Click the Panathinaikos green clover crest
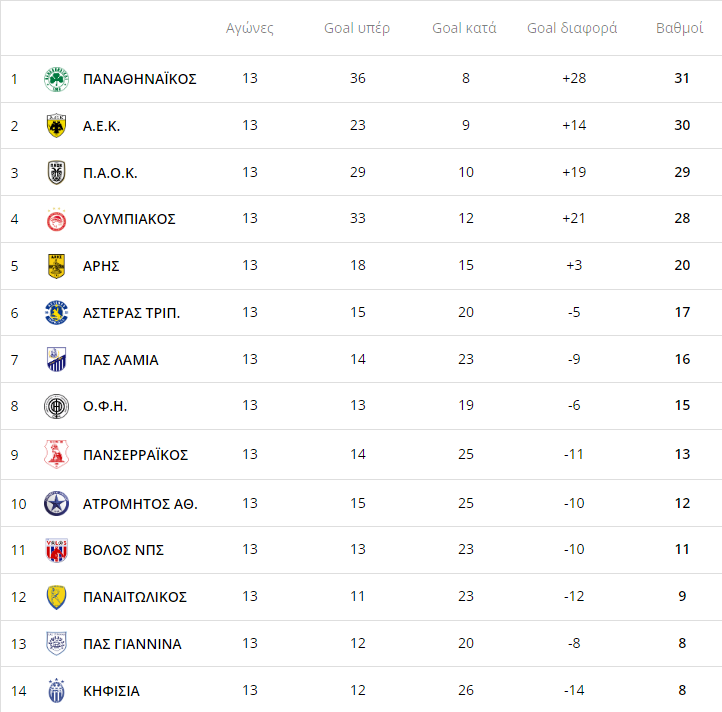The width and height of the screenshot is (722, 712). click(56, 79)
